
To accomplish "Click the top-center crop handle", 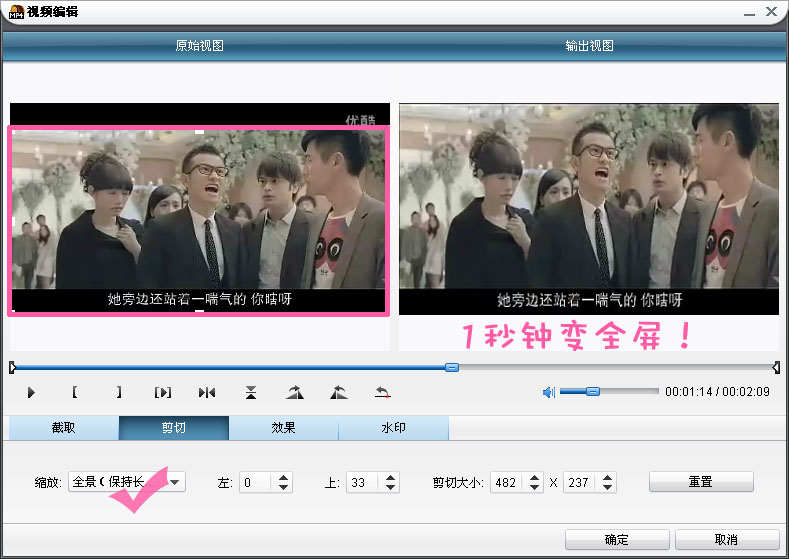I will [199, 132].
